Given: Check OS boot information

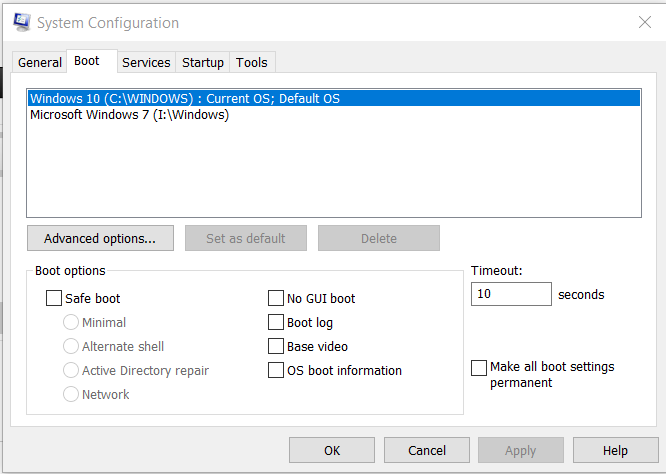Looking at the screenshot, I should click(x=276, y=370).
